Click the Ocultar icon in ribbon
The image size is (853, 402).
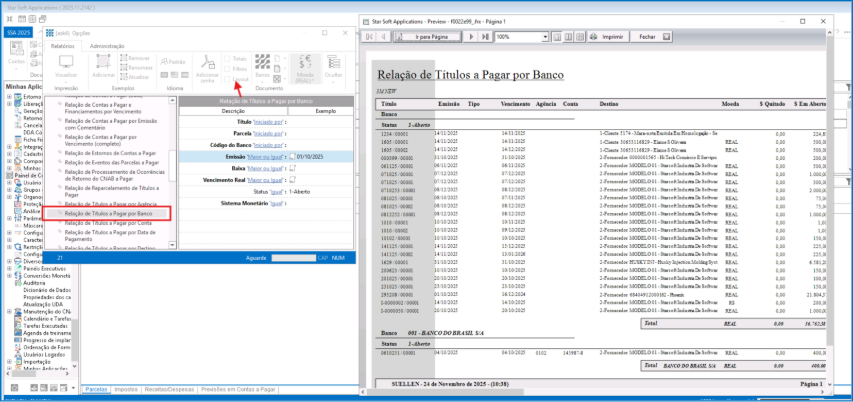point(334,62)
